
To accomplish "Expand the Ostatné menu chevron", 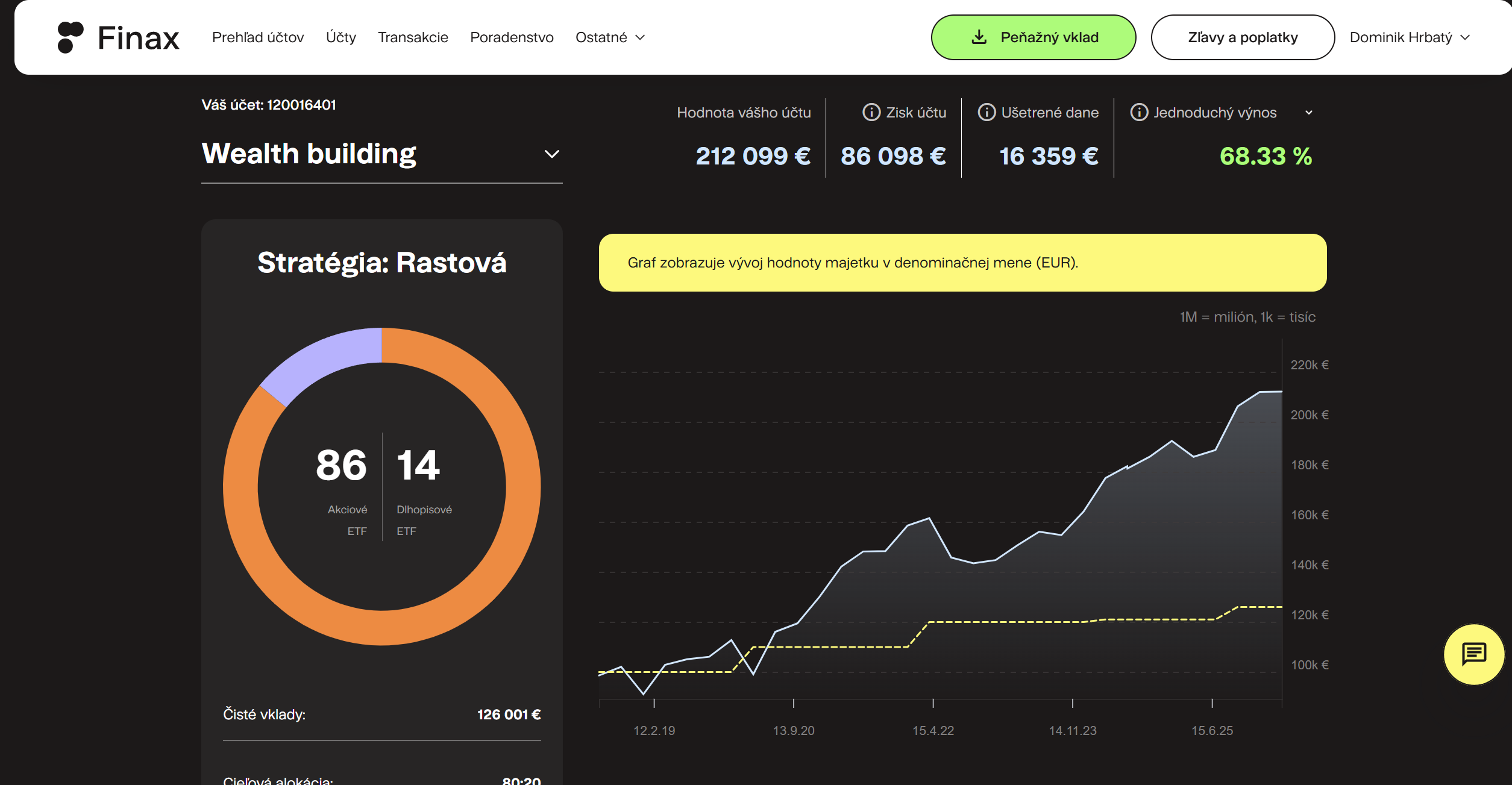I will (640, 37).
